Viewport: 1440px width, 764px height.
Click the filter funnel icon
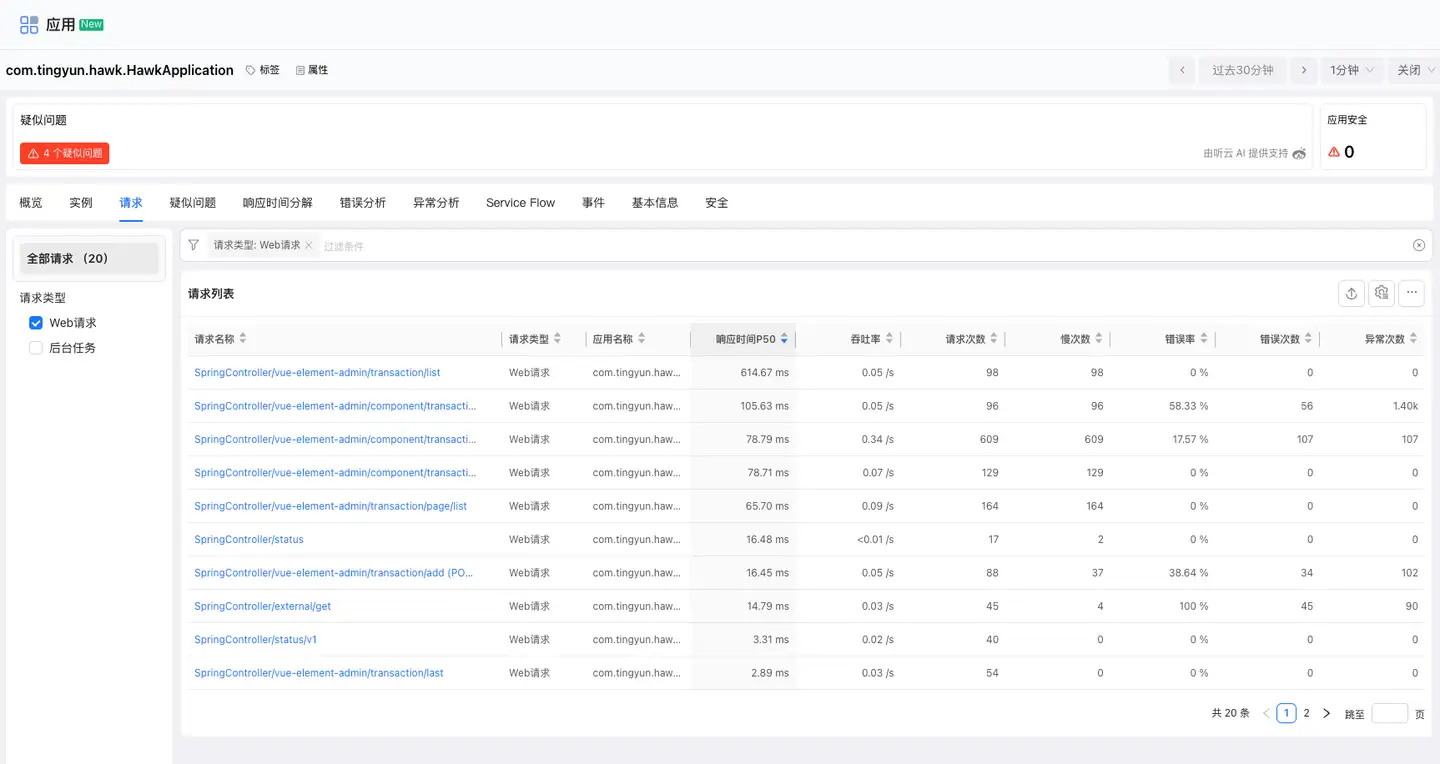[x=193, y=245]
